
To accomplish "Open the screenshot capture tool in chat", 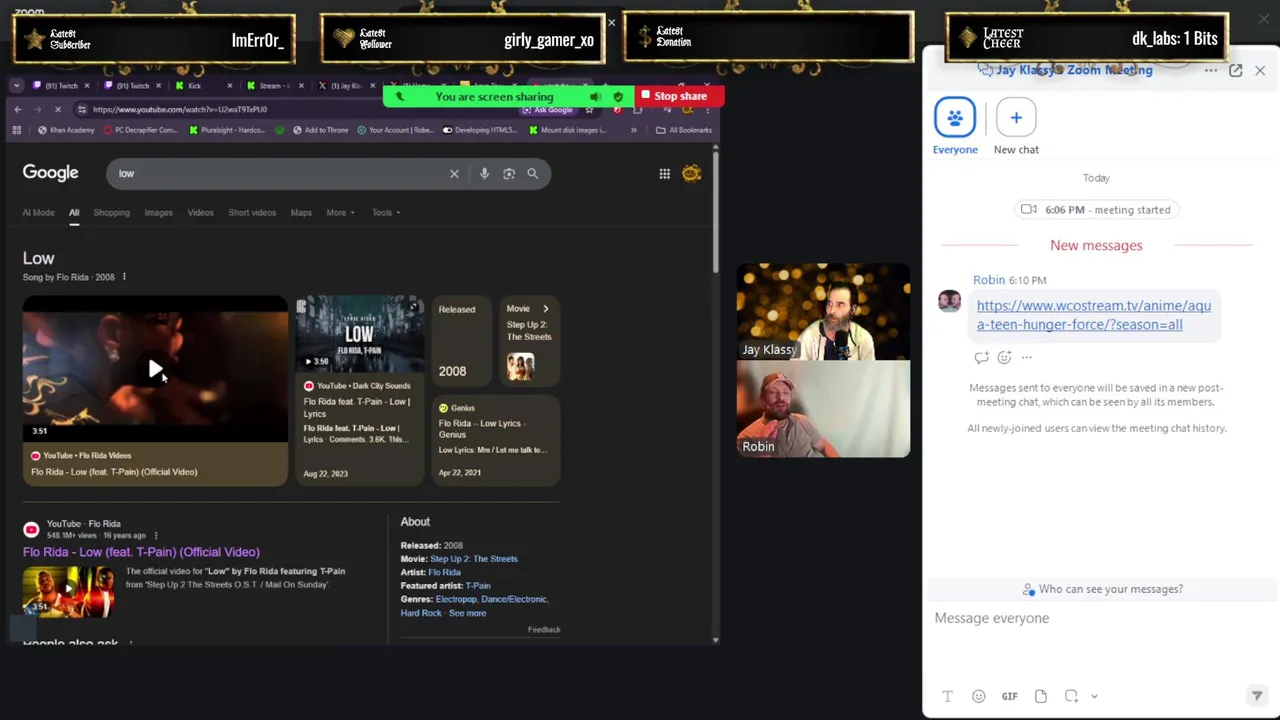I will tap(1071, 696).
